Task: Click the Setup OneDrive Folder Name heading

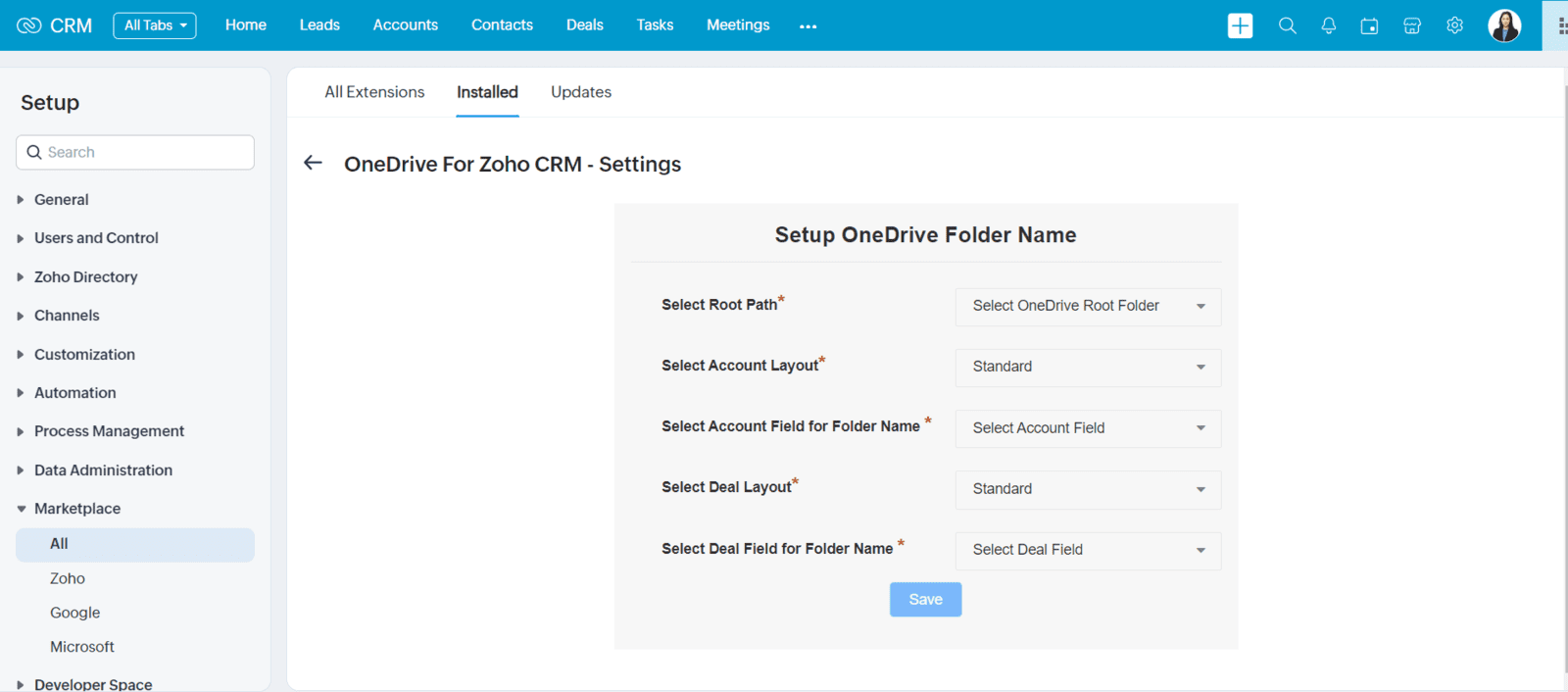Action: [x=925, y=235]
